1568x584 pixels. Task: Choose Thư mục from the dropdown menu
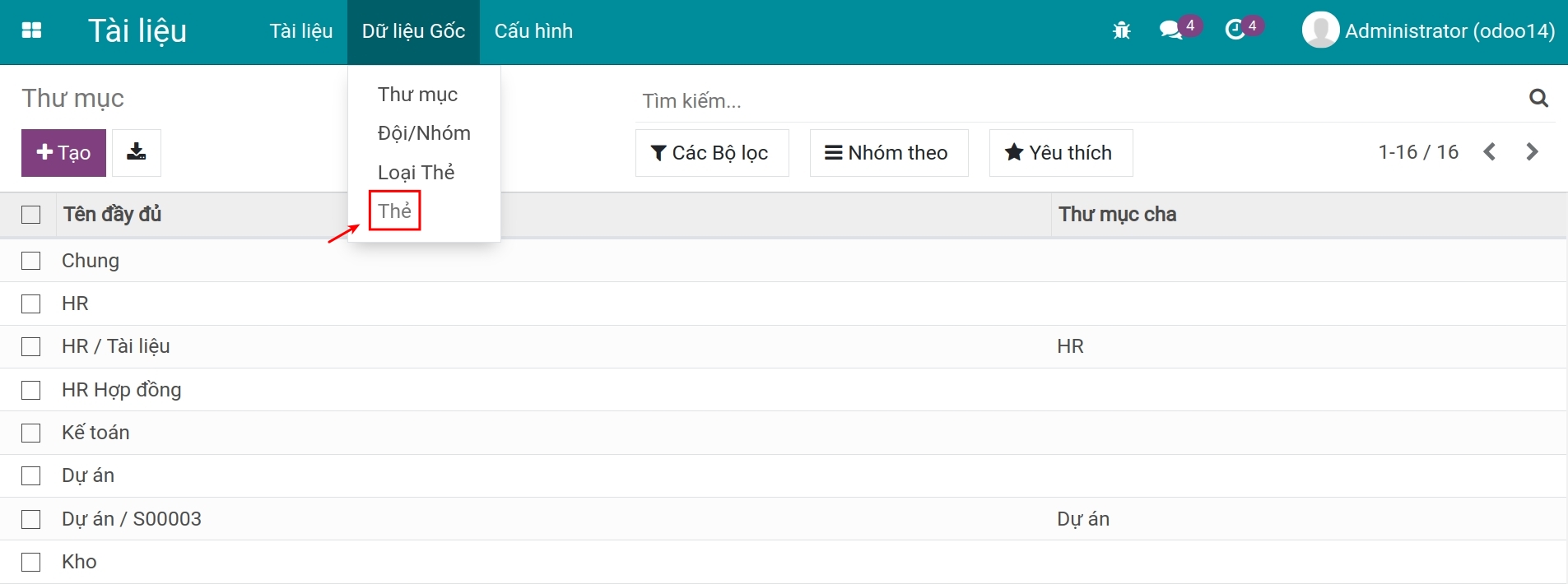pyautogui.click(x=417, y=95)
